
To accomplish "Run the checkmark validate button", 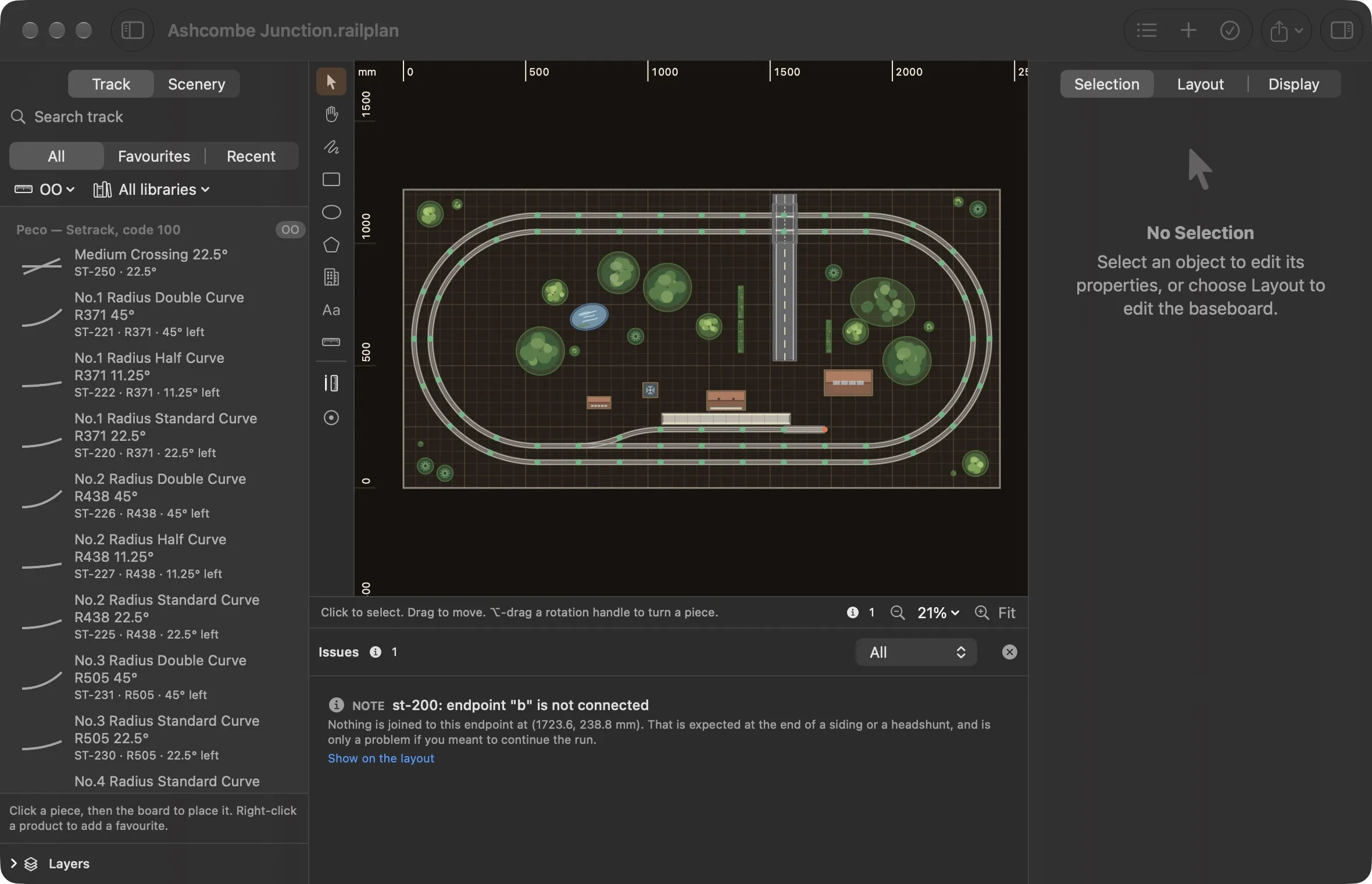I will [x=1230, y=30].
